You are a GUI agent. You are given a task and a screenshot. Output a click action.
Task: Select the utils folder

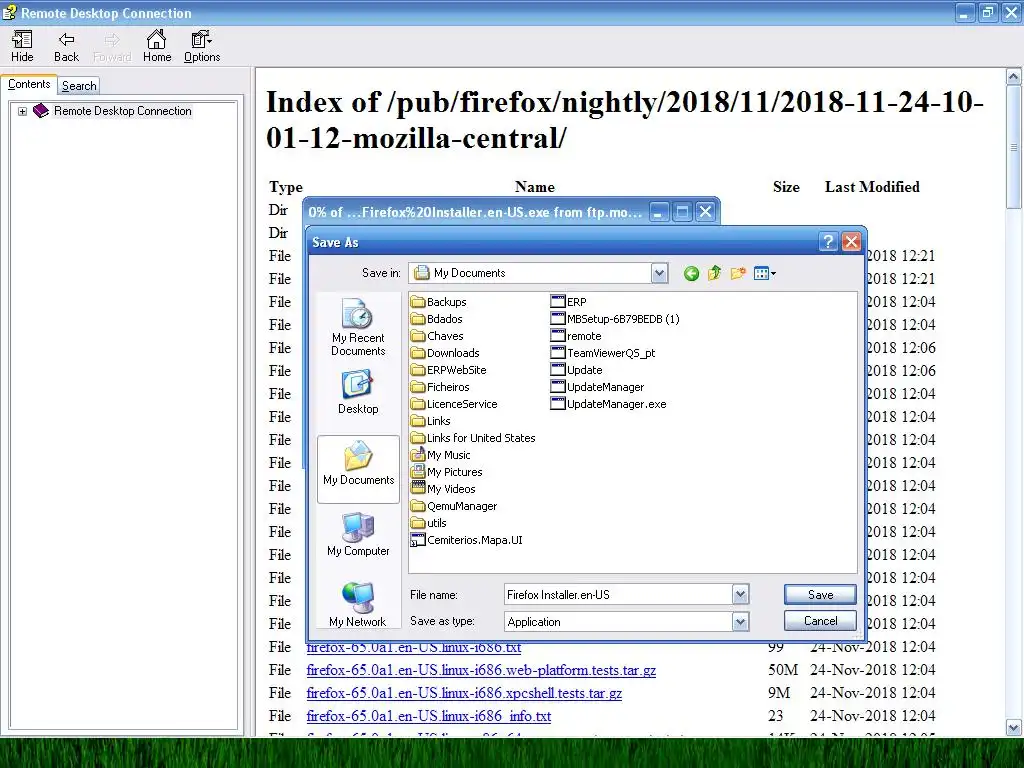428,522
